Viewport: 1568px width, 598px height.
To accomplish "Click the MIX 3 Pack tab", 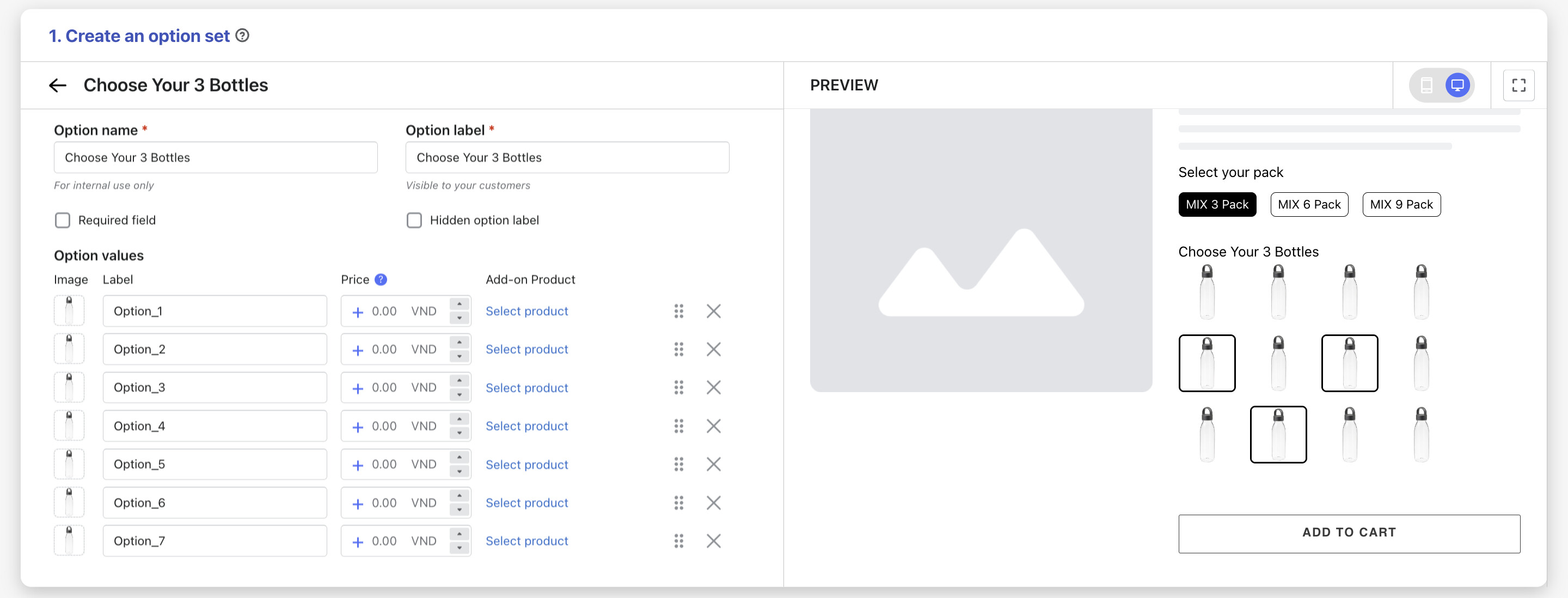I will pos(1216,205).
